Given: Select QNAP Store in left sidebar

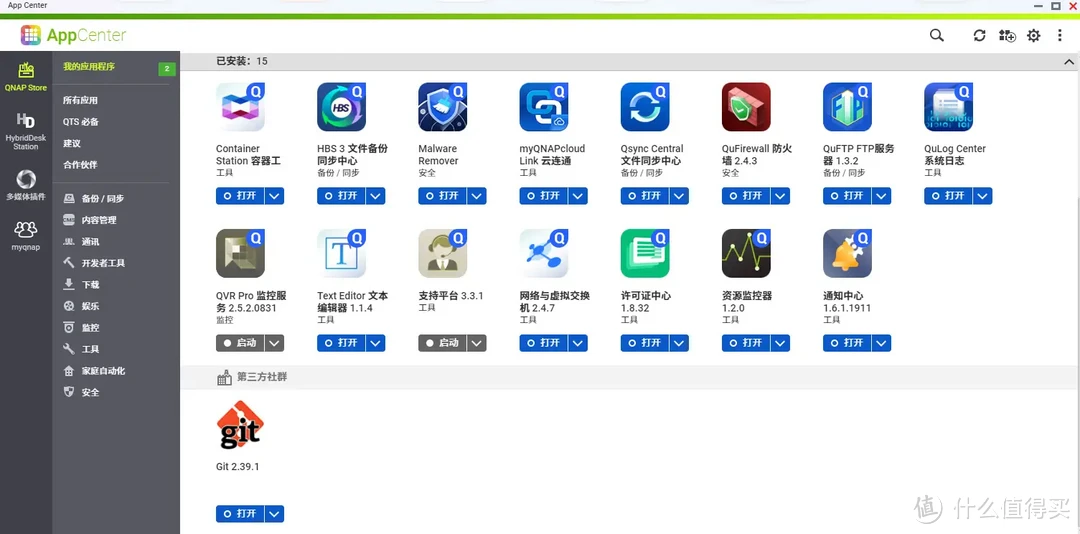Looking at the screenshot, I should (25, 76).
